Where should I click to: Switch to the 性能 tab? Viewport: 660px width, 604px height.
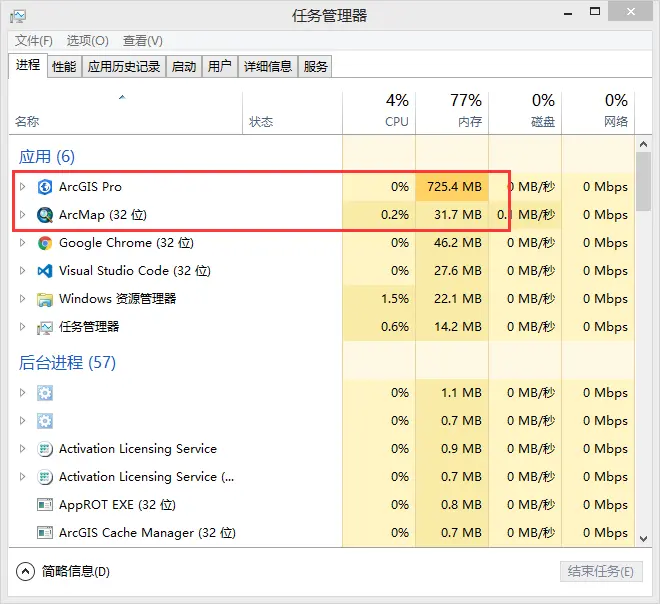(64, 67)
